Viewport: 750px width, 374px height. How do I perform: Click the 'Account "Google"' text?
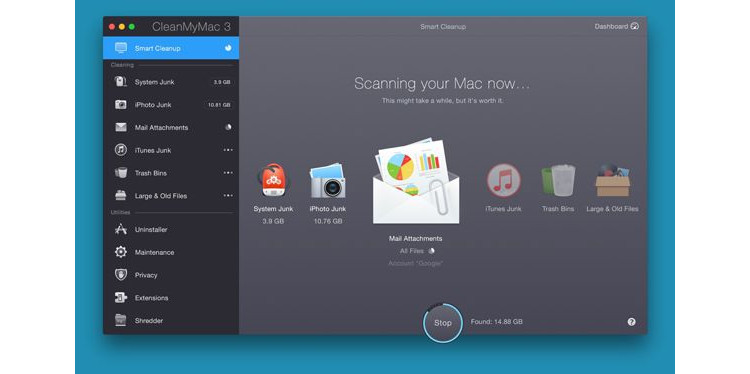point(416,264)
